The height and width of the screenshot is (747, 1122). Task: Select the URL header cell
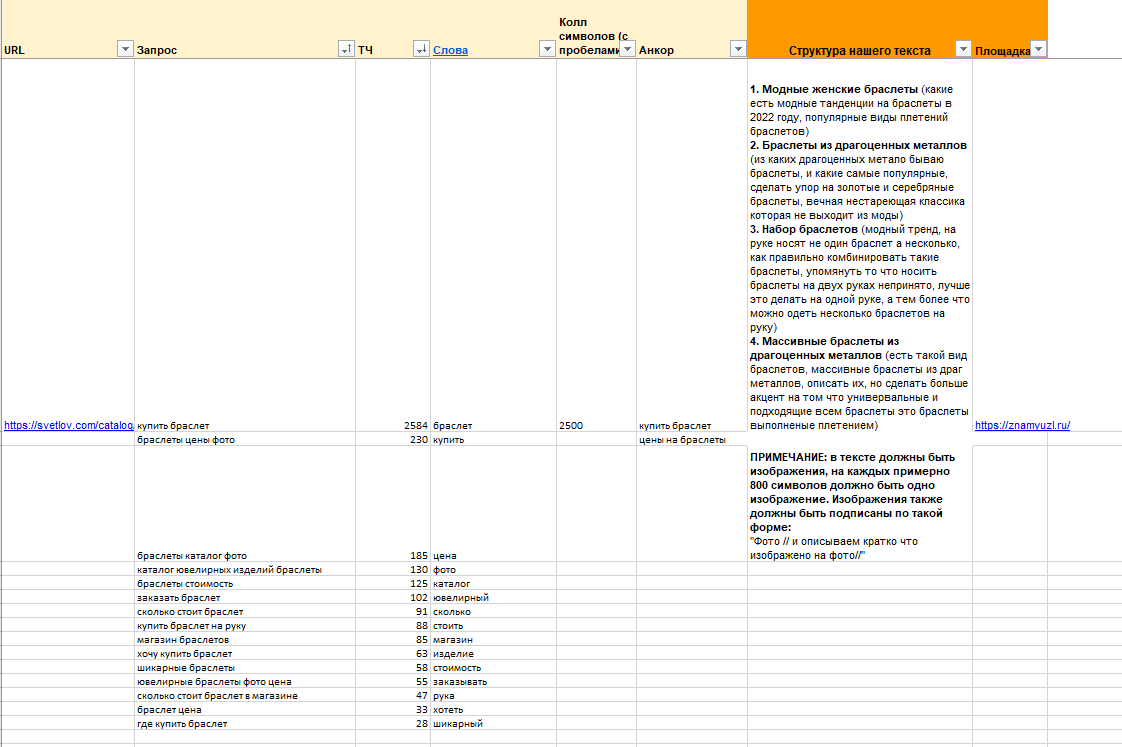point(67,29)
